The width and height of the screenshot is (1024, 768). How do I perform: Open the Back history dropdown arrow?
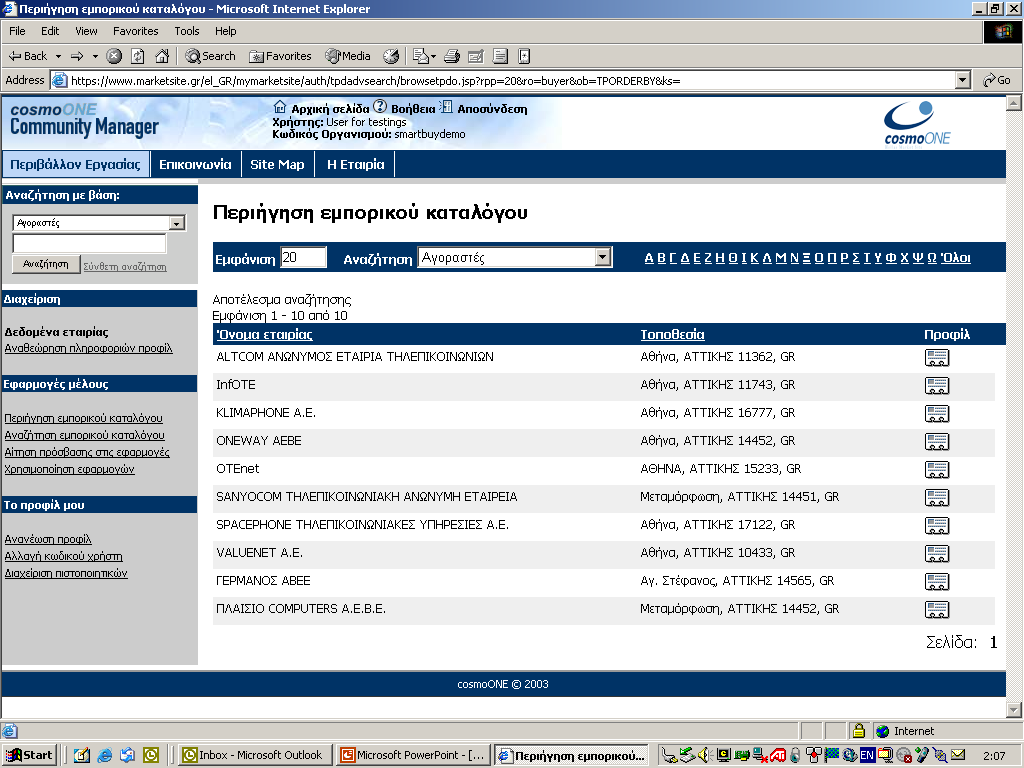pyautogui.click(x=58, y=56)
